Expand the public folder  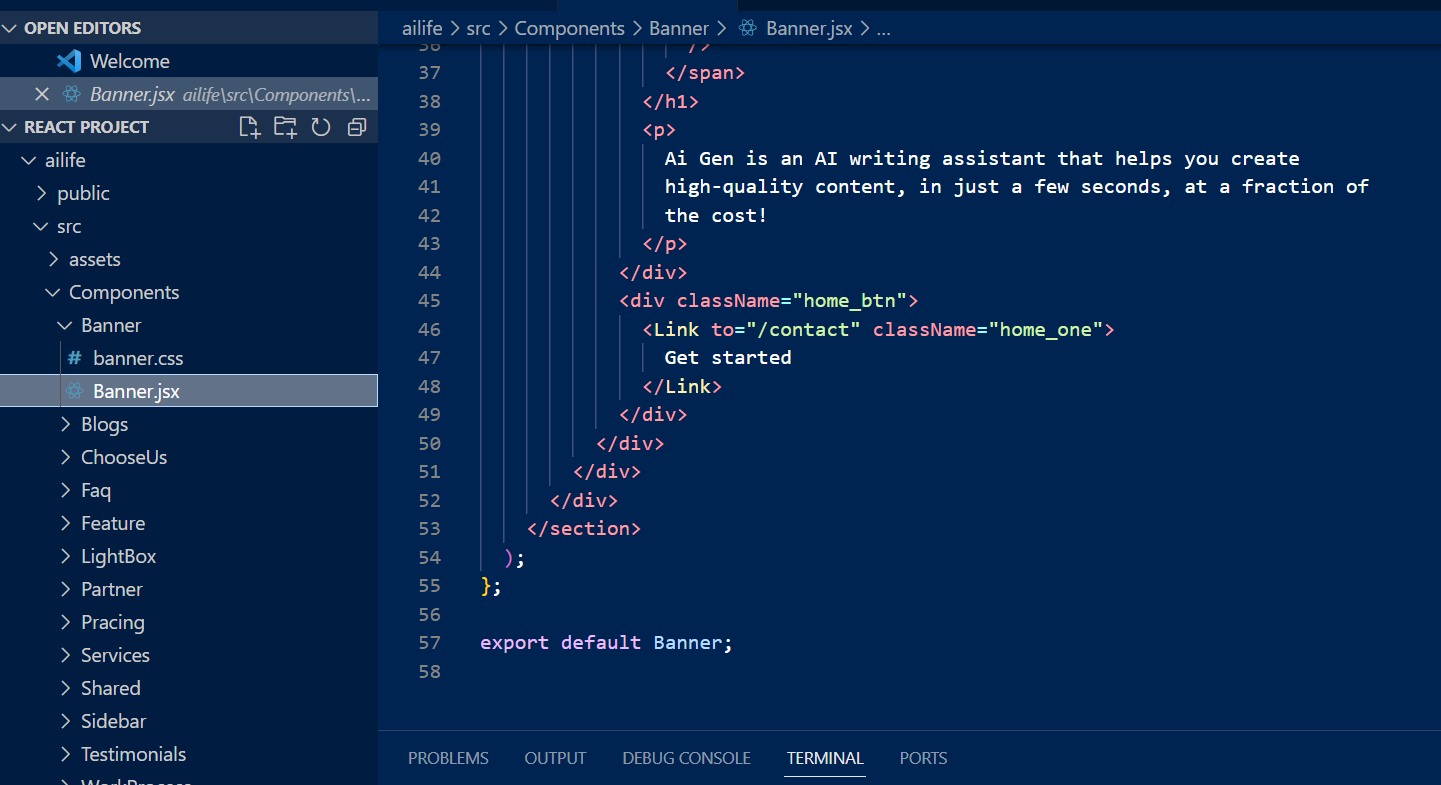pos(41,193)
